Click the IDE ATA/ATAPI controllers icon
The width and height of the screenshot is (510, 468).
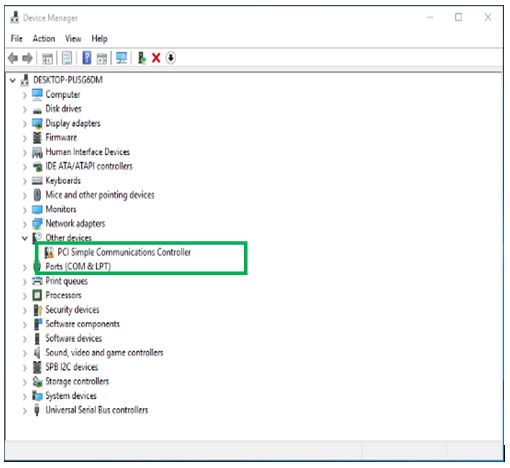[37, 167]
